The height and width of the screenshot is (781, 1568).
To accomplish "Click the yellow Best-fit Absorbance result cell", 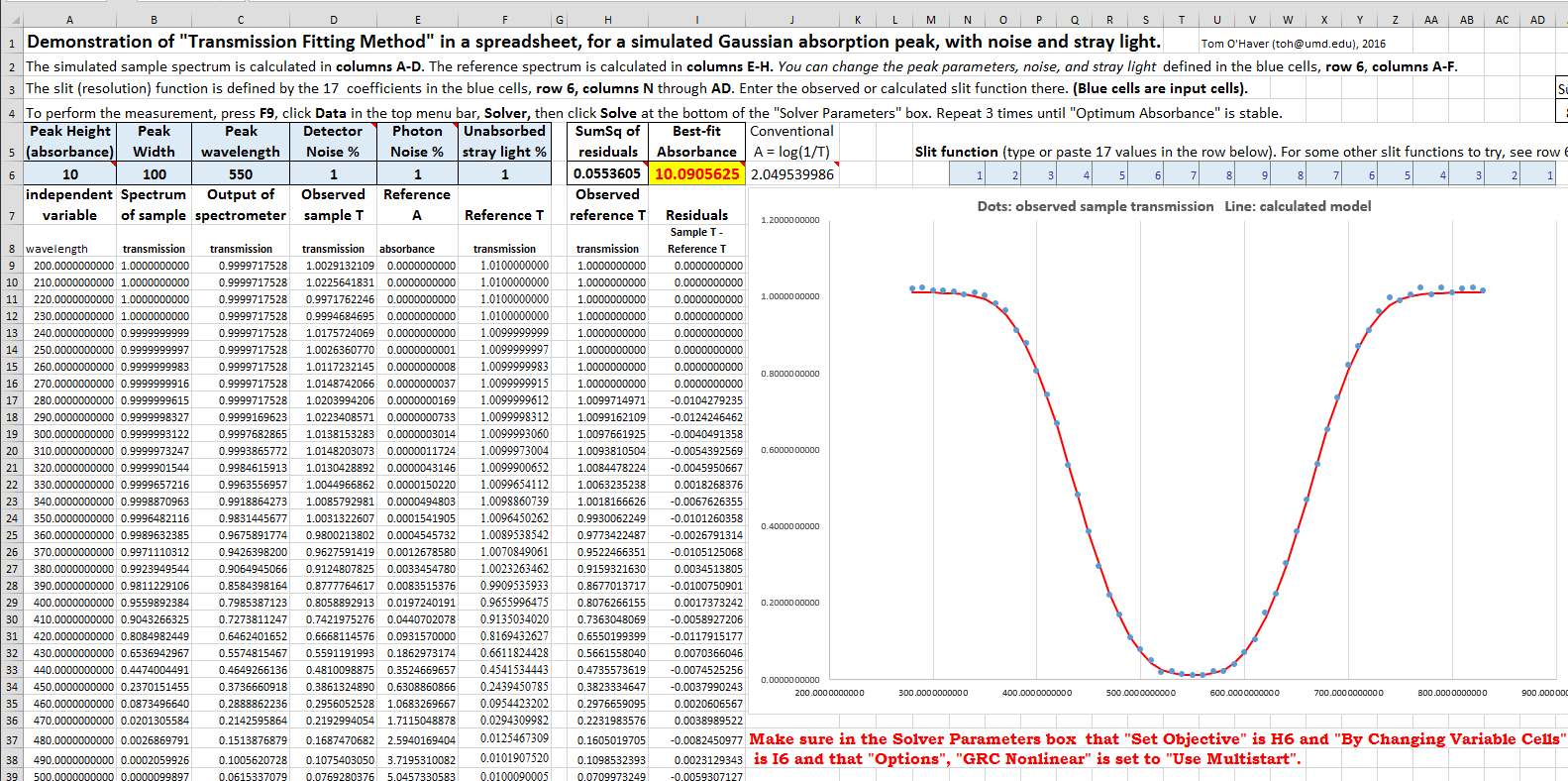I will [696, 174].
